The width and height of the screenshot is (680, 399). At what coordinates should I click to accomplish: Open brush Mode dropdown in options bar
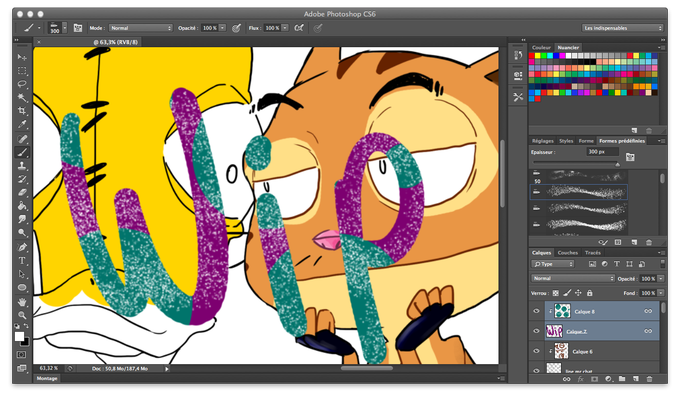coord(141,28)
